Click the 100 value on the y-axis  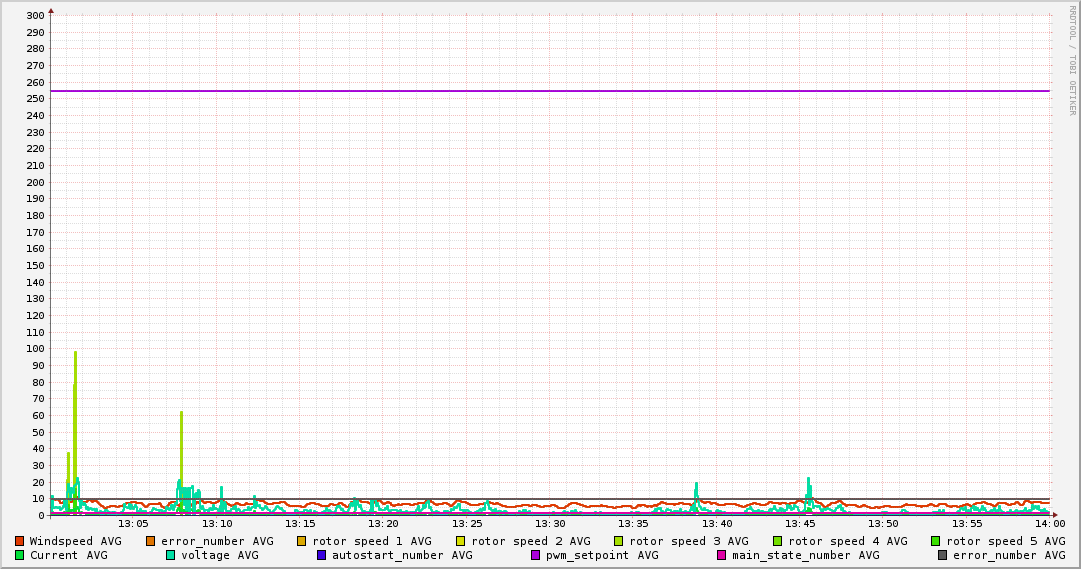point(35,349)
